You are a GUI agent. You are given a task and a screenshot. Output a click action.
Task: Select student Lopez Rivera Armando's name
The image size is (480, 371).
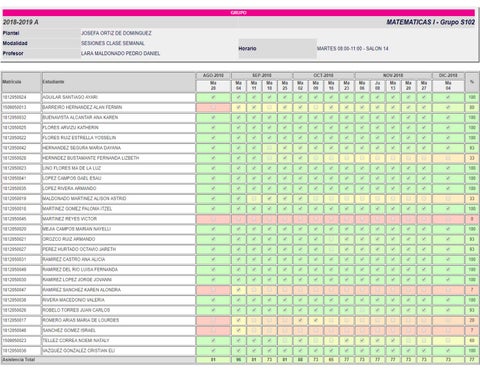(x=69, y=188)
